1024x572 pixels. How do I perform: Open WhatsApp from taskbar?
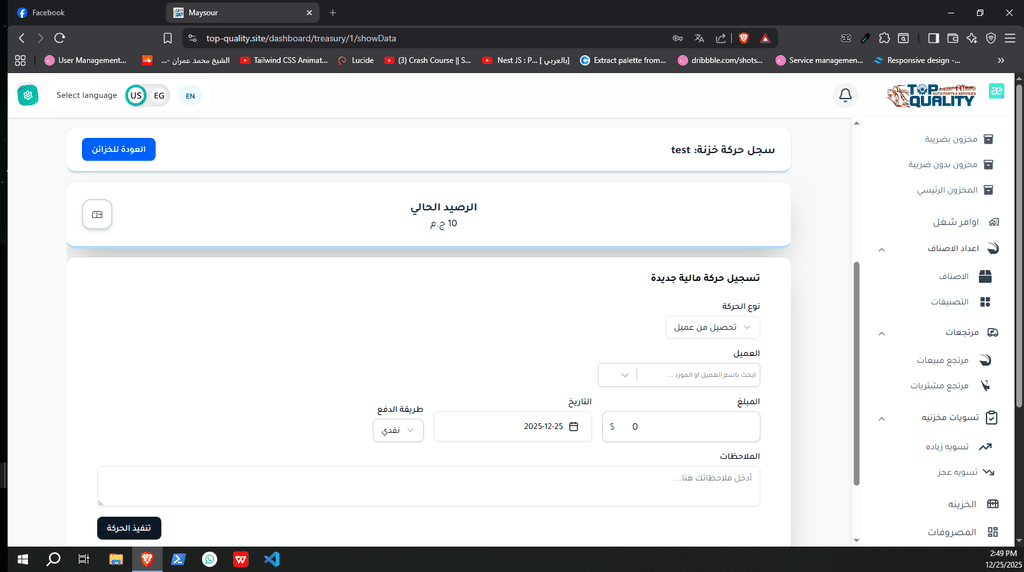pos(210,560)
